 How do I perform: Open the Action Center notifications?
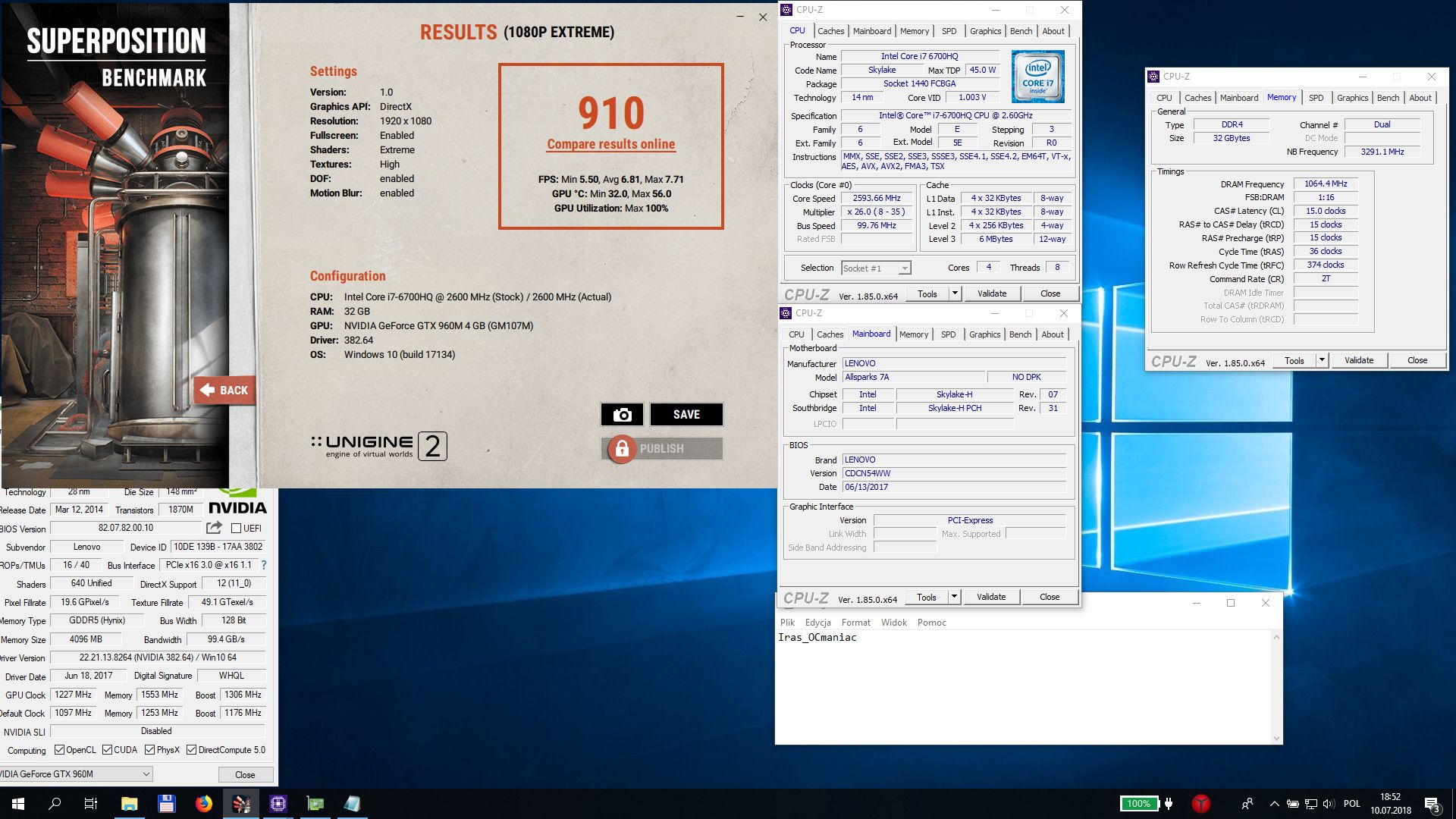click(1432, 804)
